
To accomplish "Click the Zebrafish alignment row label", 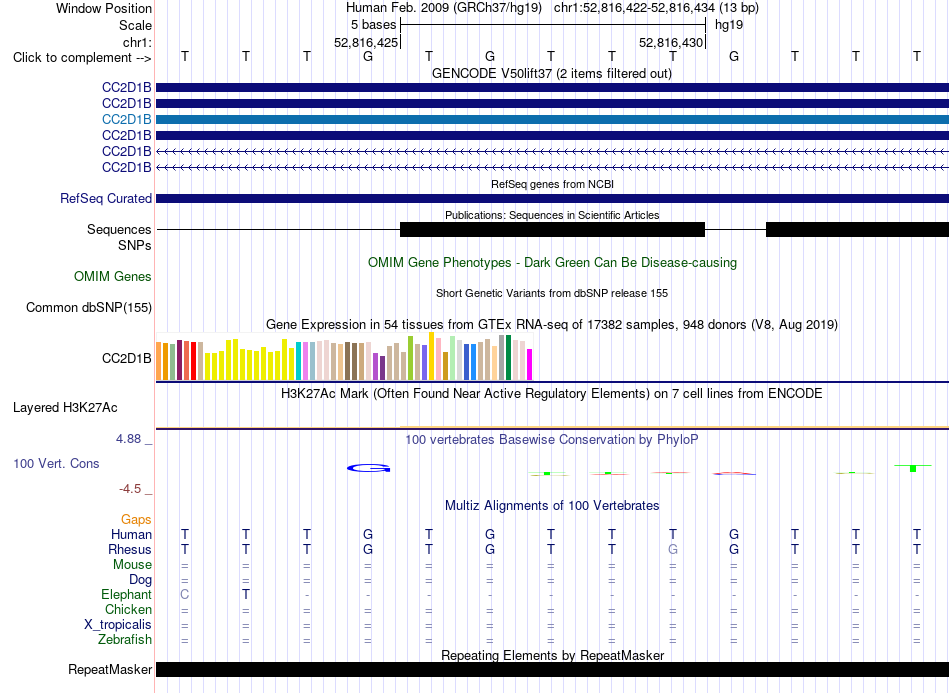I will point(125,640).
